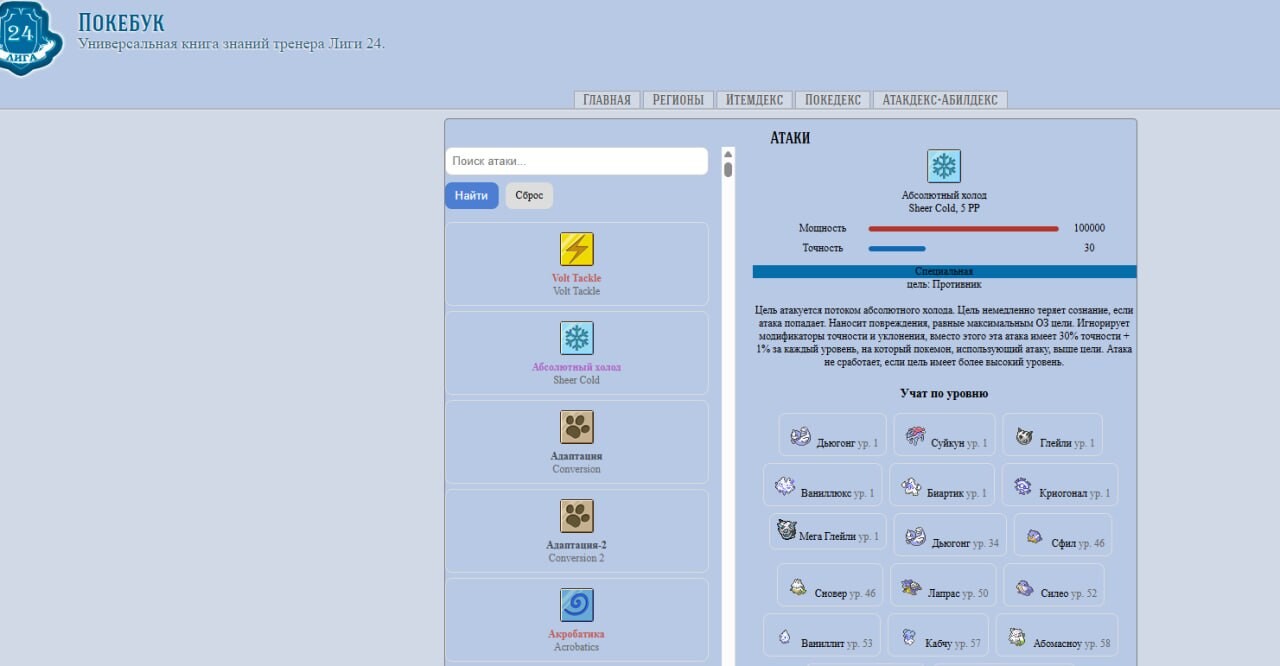Open Глейли ур. 1 pokemon
The width and height of the screenshot is (1280, 666).
pyautogui.click(x=1052, y=435)
